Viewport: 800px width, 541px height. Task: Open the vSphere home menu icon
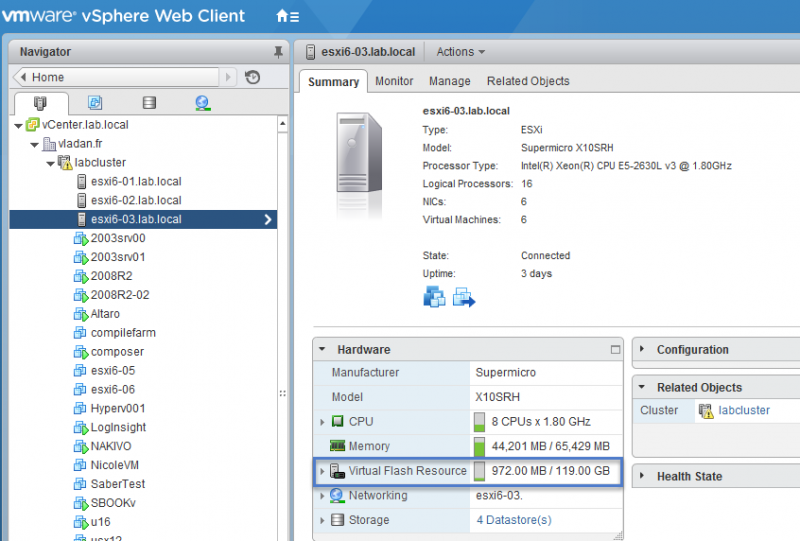pos(287,16)
